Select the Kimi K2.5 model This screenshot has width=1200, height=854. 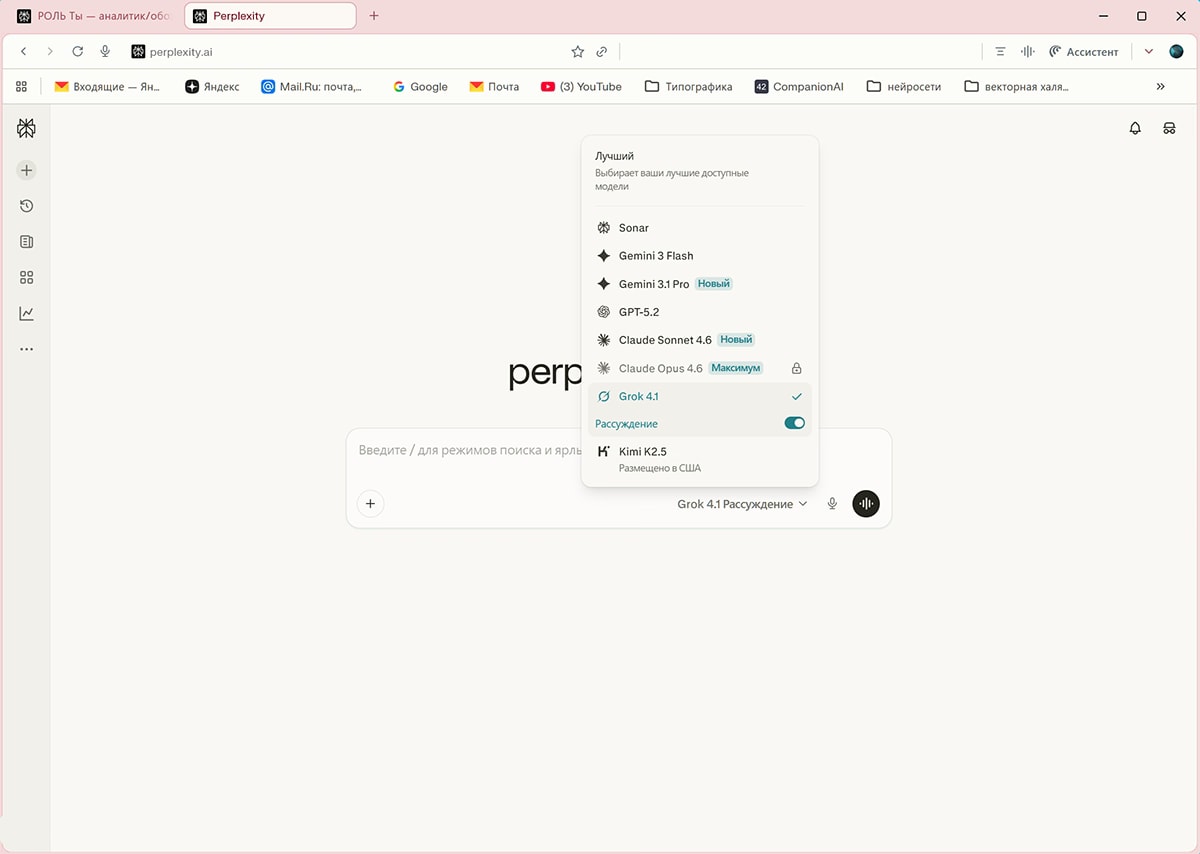tap(700, 459)
